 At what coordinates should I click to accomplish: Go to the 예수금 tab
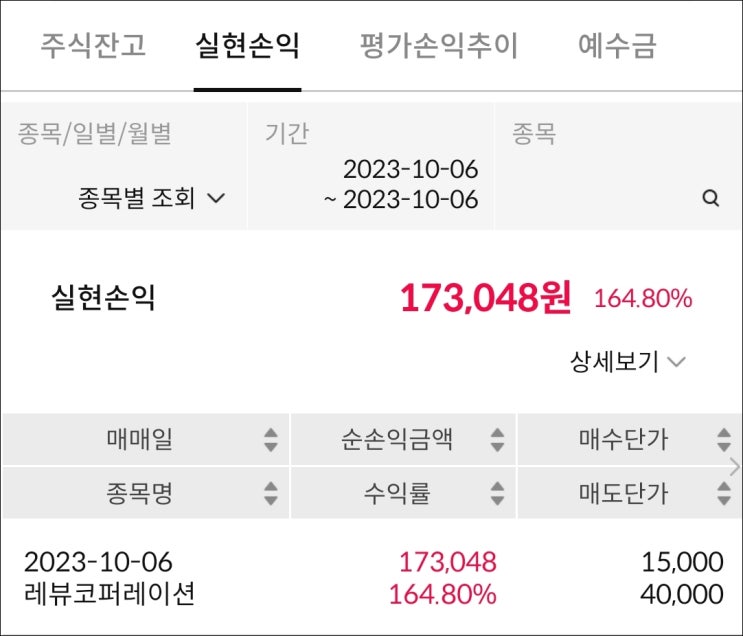(x=617, y=47)
